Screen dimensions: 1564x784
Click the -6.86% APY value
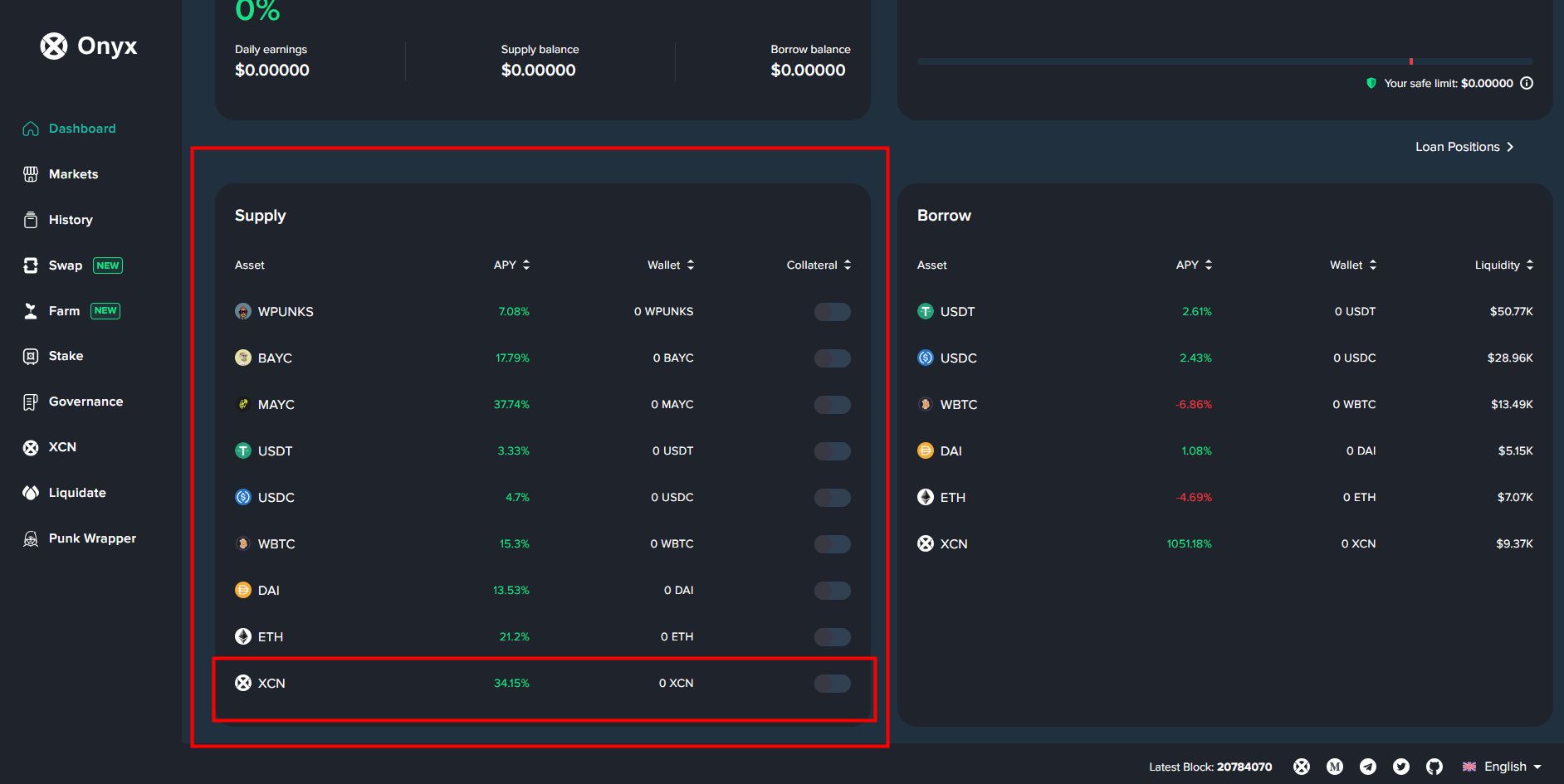pos(1194,405)
